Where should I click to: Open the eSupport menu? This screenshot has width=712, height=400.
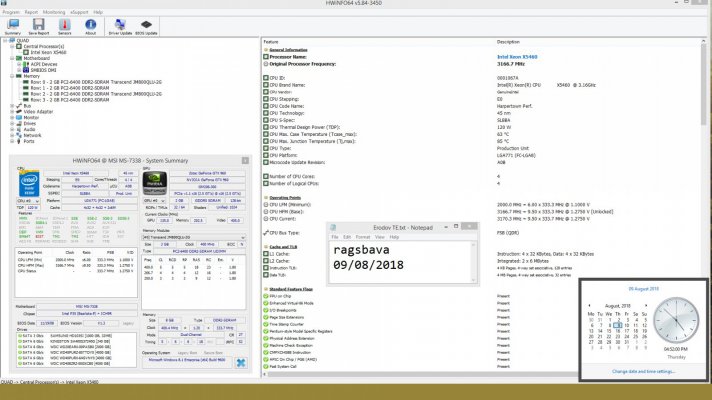point(79,12)
